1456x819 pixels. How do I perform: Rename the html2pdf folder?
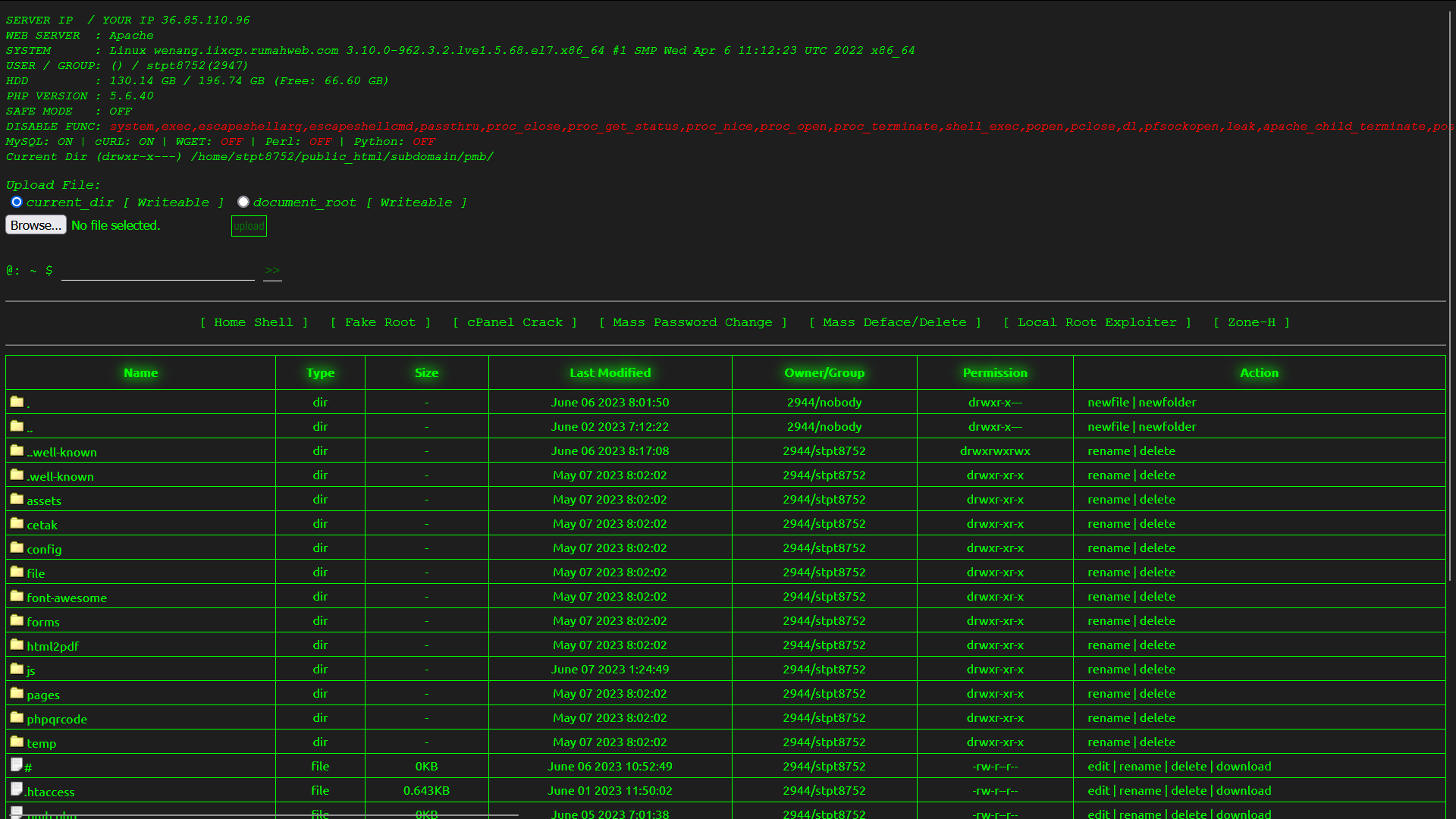1109,645
